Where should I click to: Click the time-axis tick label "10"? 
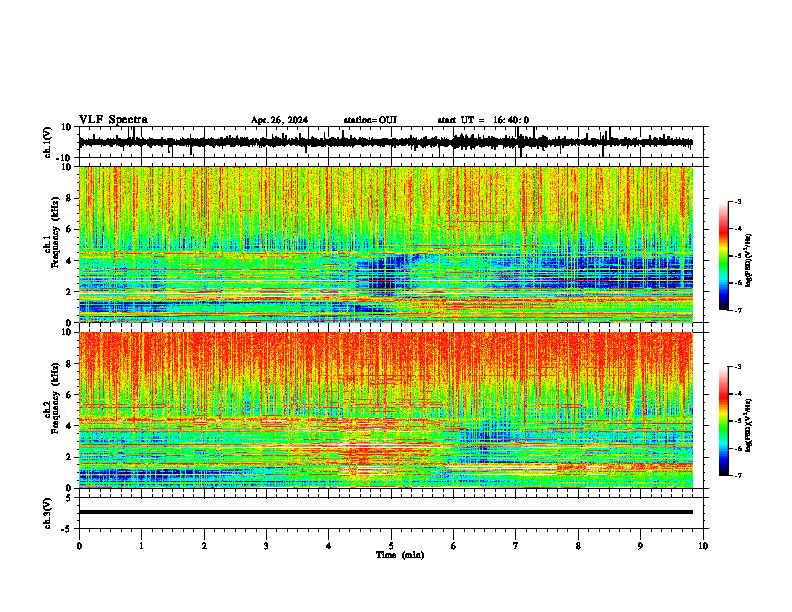coord(703,546)
